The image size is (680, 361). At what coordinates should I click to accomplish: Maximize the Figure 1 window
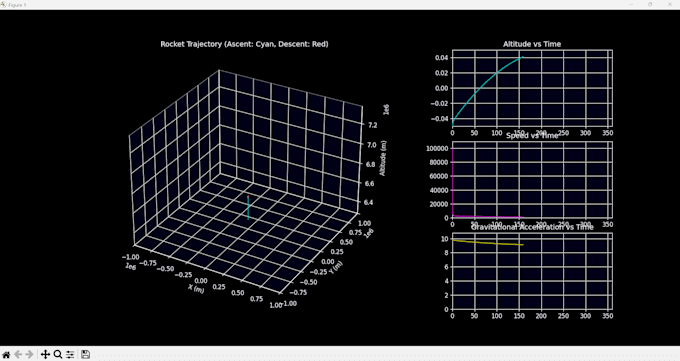pos(650,4)
